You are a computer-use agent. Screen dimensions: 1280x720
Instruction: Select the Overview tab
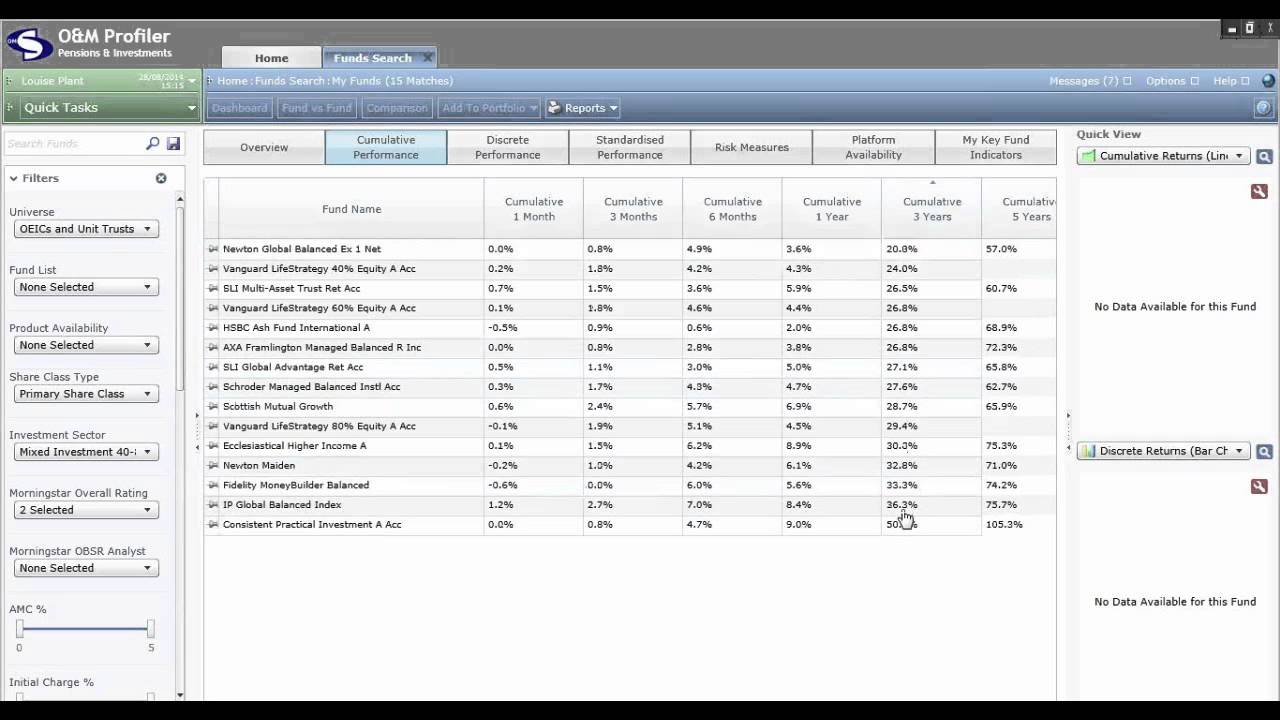tap(264, 147)
